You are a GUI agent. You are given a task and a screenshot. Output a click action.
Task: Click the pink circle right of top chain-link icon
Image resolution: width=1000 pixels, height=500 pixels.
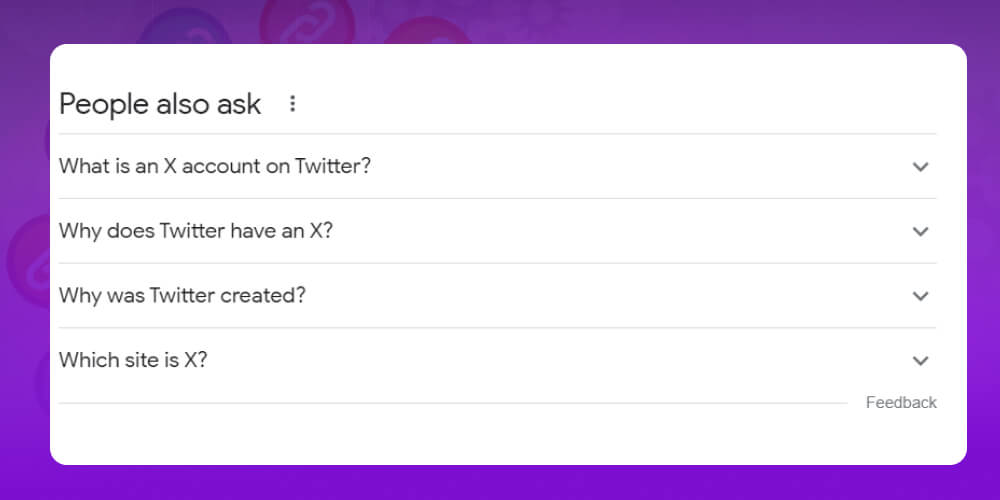click(x=427, y=31)
